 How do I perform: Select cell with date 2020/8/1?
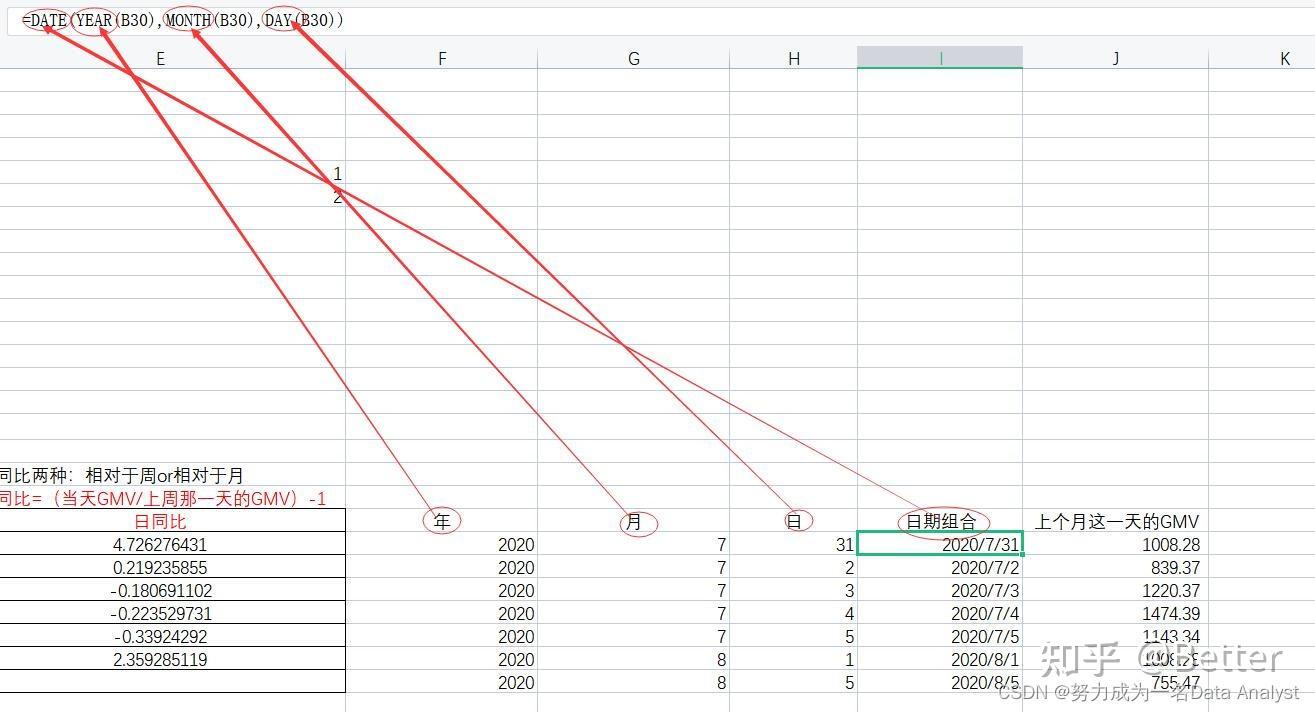pos(940,659)
